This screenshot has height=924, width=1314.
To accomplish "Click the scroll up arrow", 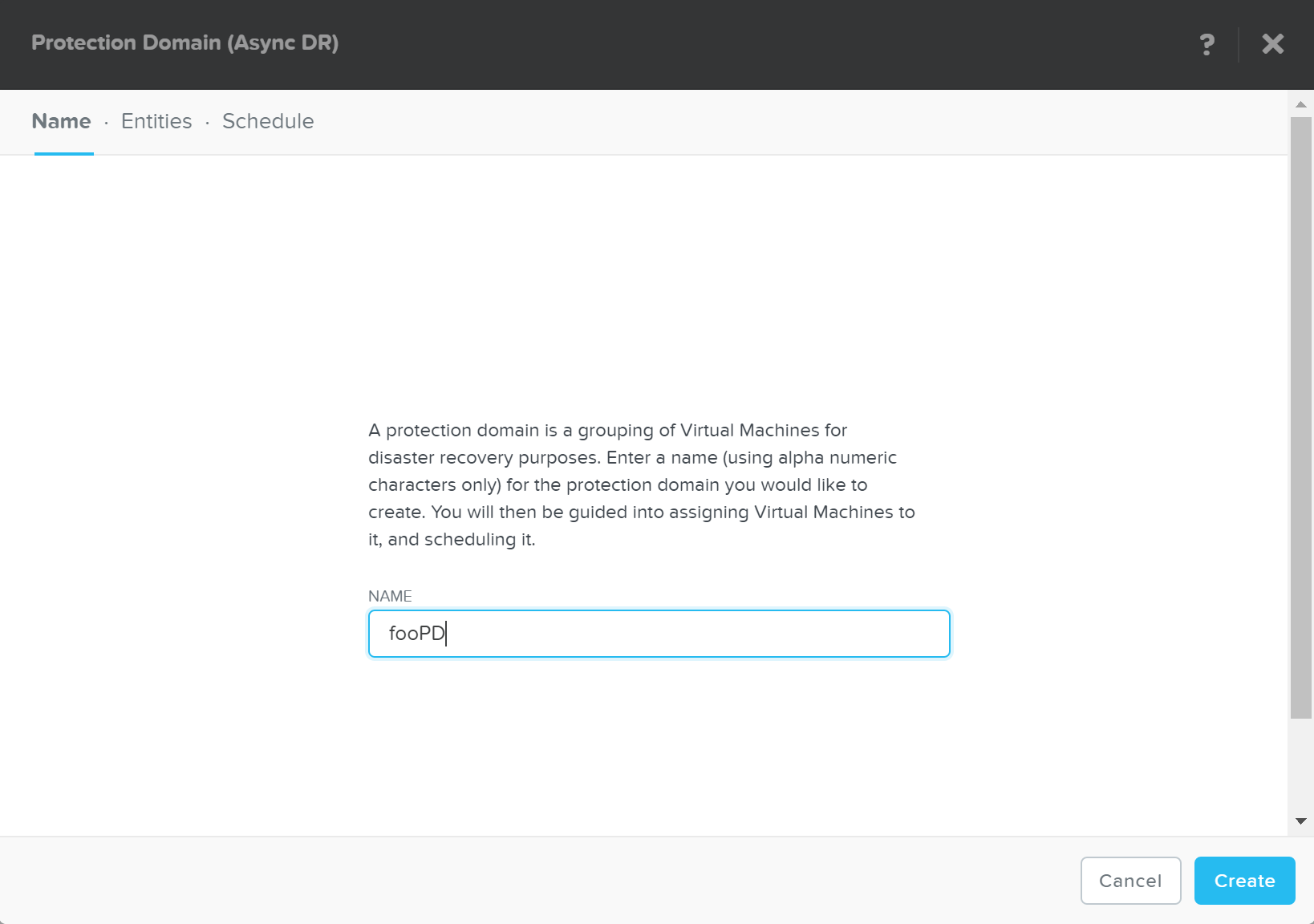I will 1300,104.
